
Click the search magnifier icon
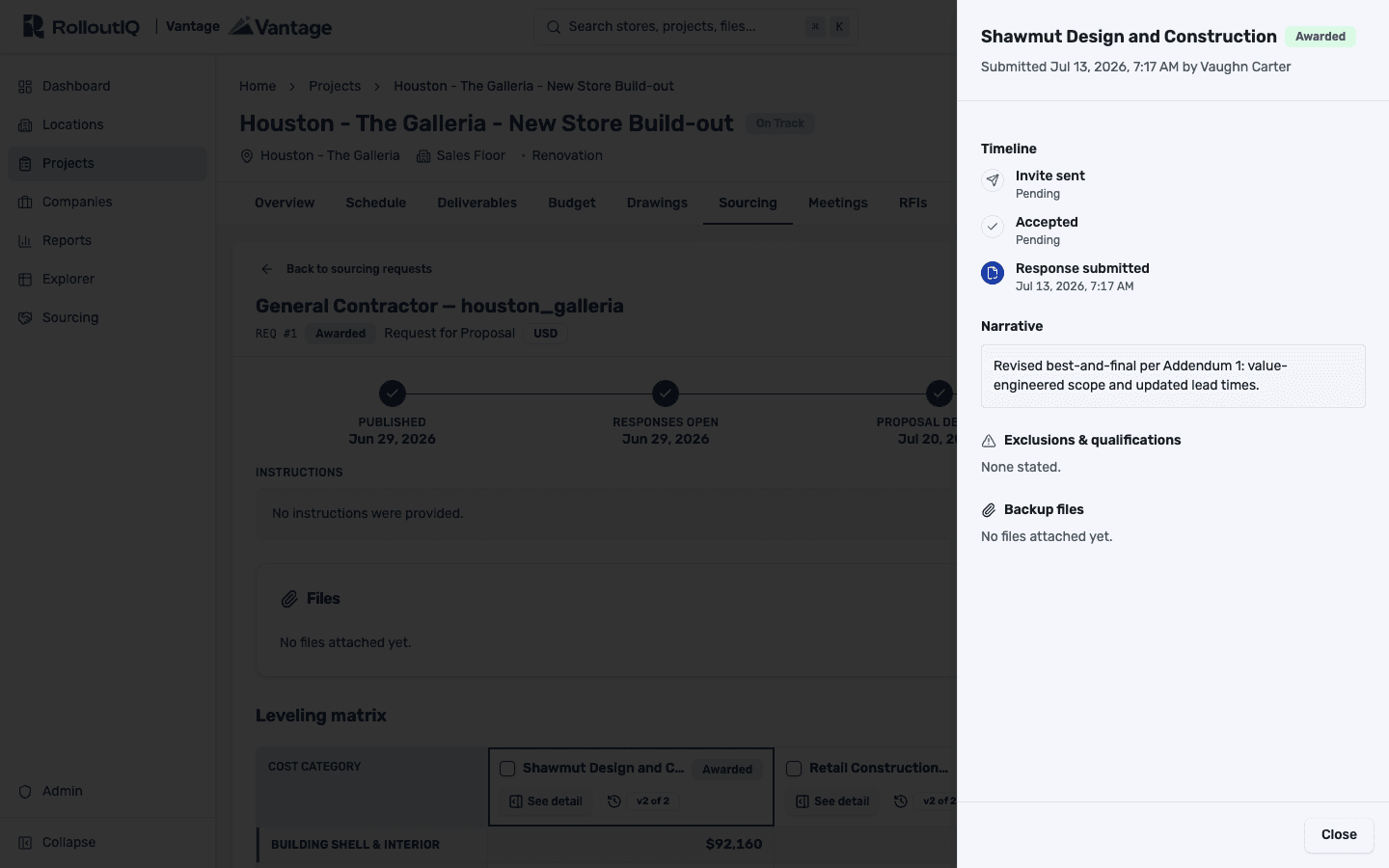click(x=554, y=27)
